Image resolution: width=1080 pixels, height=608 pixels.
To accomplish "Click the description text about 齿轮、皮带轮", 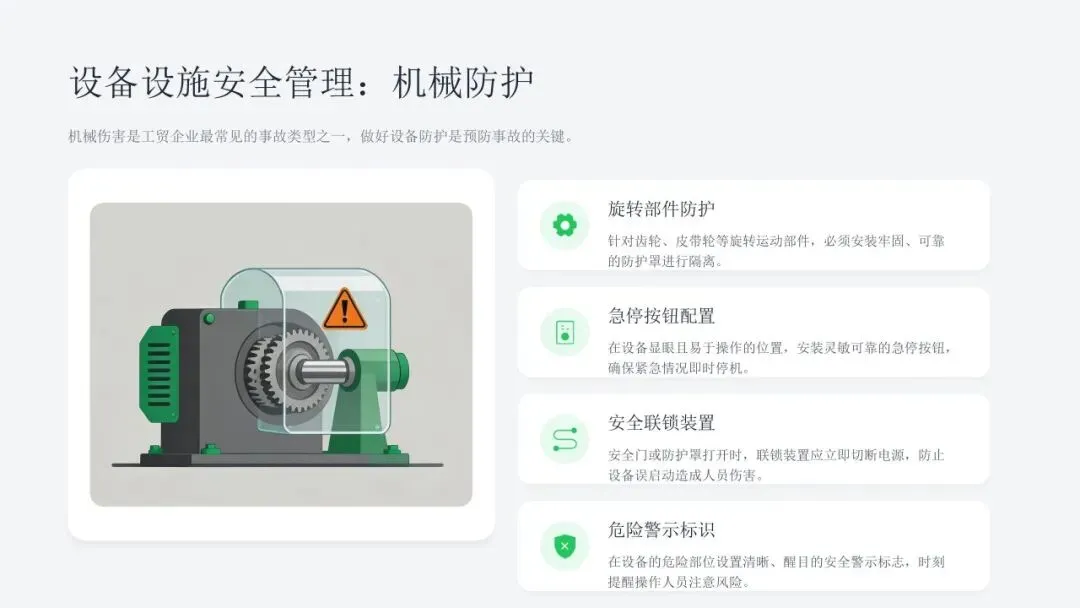I will [x=776, y=251].
